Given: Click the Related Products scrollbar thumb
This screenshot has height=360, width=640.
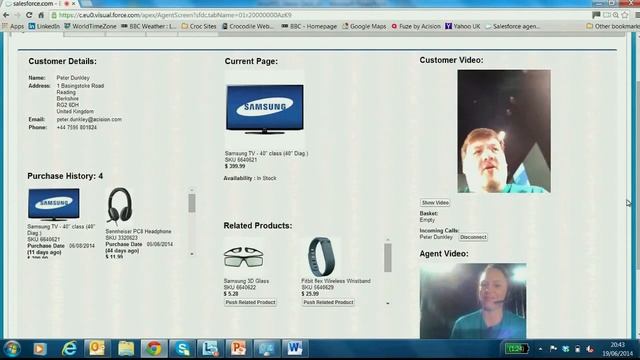Looking at the screenshot, I should tap(388, 258).
